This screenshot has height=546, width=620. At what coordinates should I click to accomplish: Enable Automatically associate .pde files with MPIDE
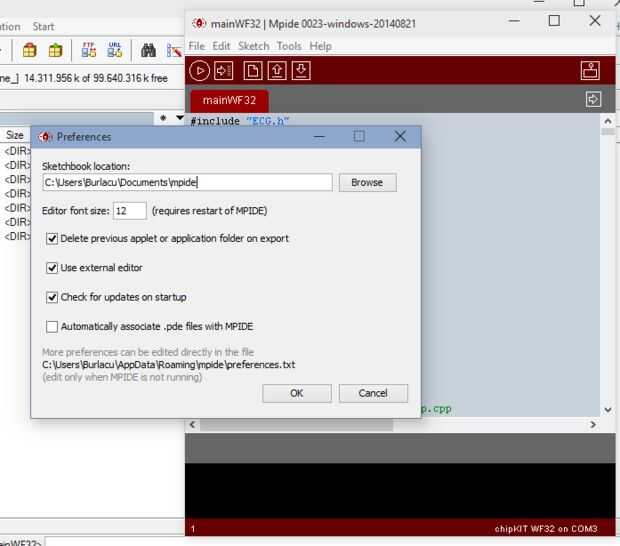pyautogui.click(x=52, y=327)
